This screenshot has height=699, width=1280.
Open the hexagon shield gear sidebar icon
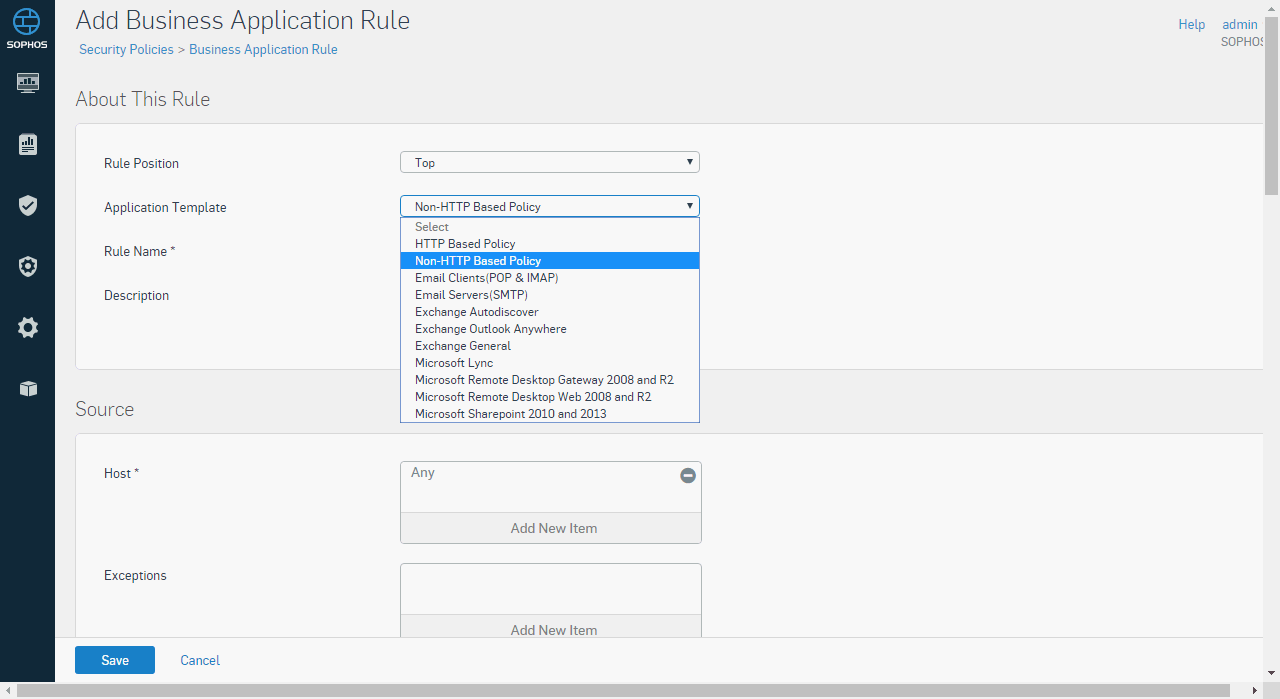[x=28, y=266]
